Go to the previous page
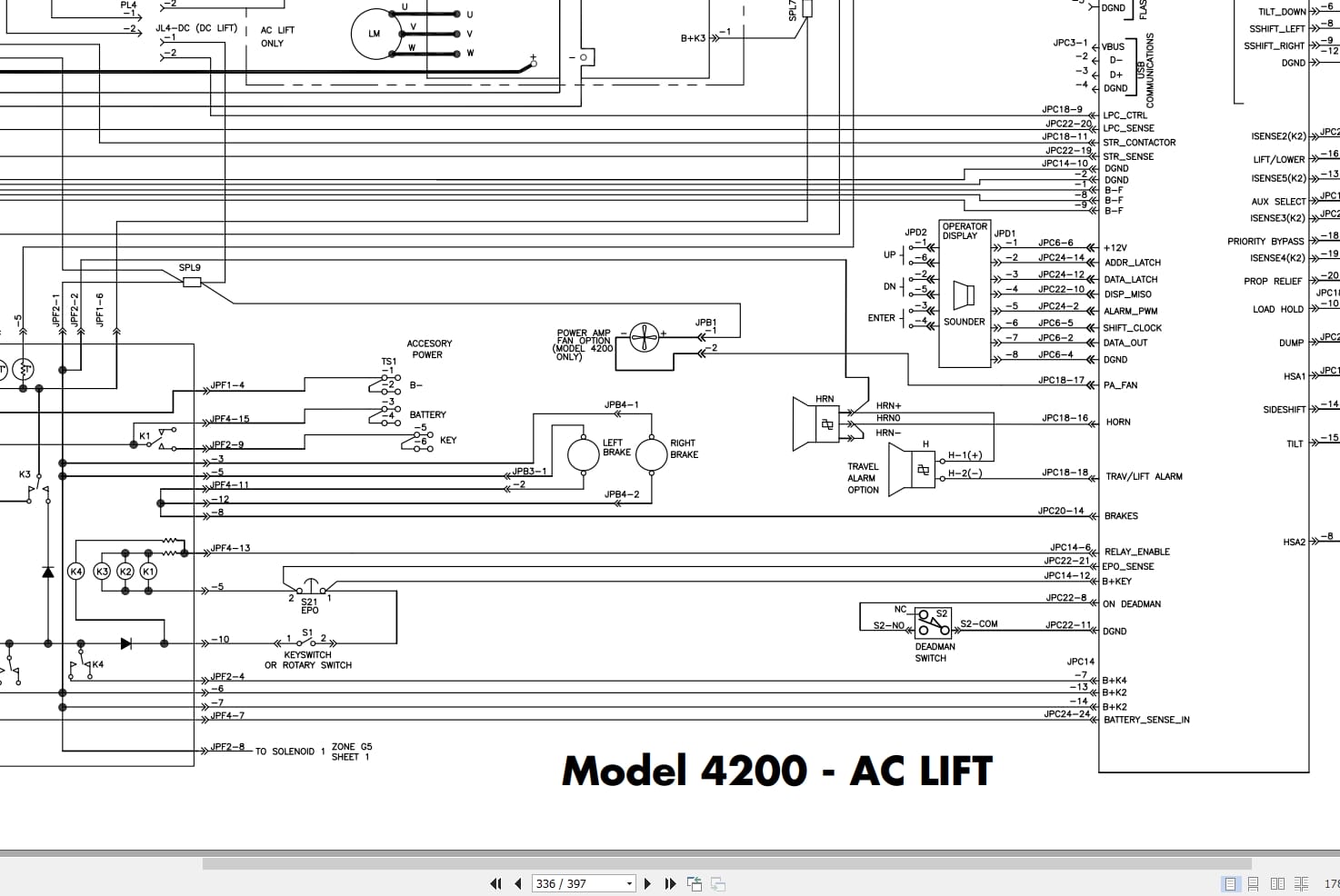This screenshot has height=896, width=1340. [518, 883]
